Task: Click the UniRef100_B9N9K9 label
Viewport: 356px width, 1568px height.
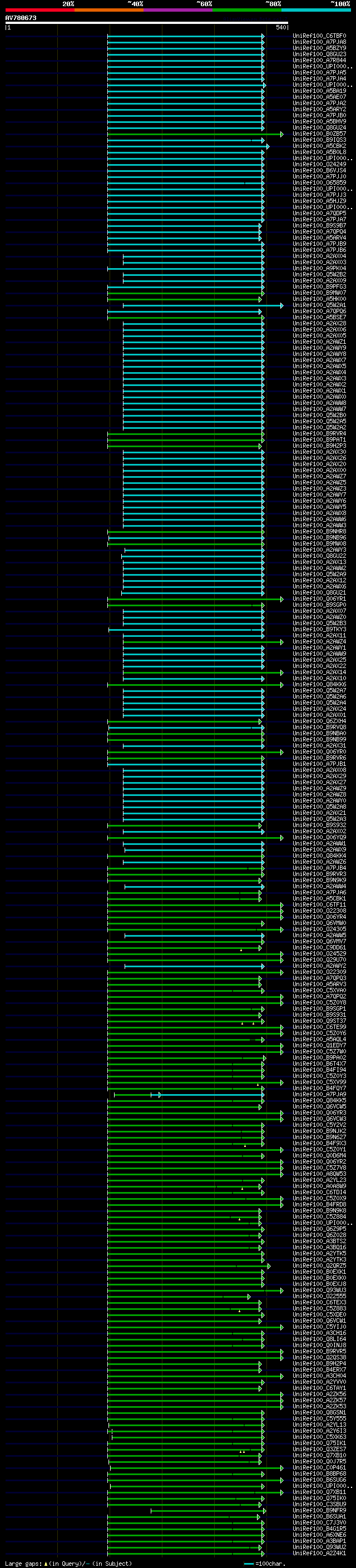Action: coord(319,880)
